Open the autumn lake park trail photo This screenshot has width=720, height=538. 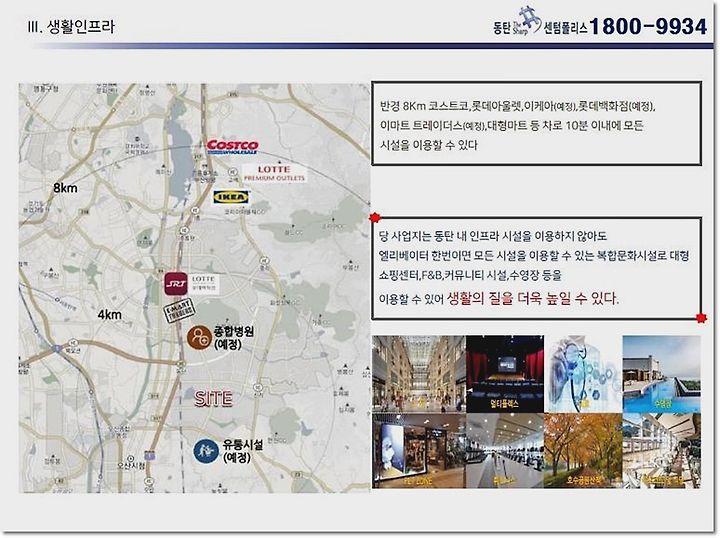pyautogui.click(x=583, y=451)
